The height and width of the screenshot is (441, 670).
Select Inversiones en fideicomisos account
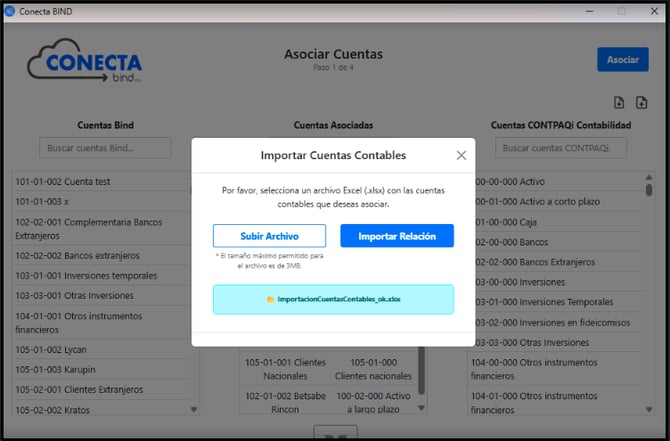point(559,322)
